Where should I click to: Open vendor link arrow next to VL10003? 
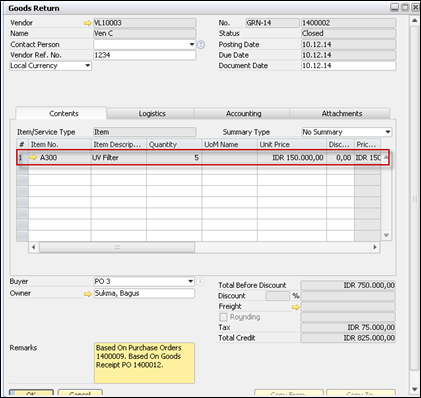(x=87, y=23)
